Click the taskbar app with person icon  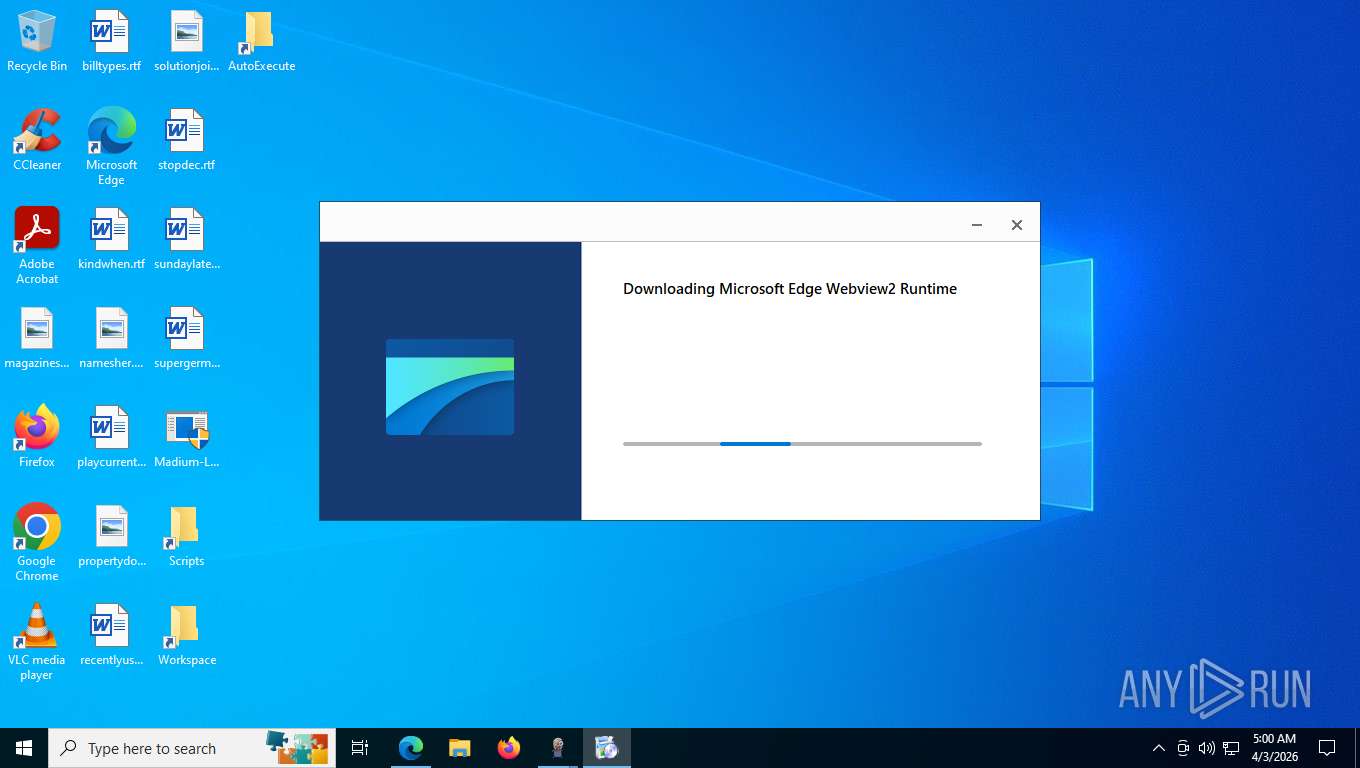click(x=557, y=748)
